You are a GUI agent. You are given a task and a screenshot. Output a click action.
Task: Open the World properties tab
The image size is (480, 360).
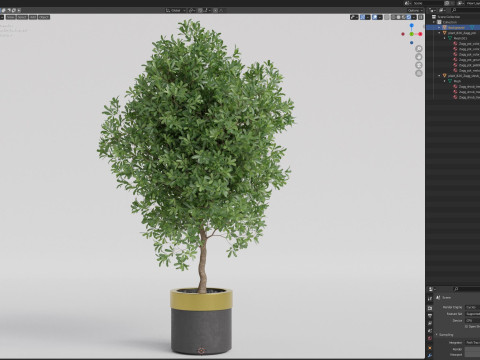click(x=430, y=338)
